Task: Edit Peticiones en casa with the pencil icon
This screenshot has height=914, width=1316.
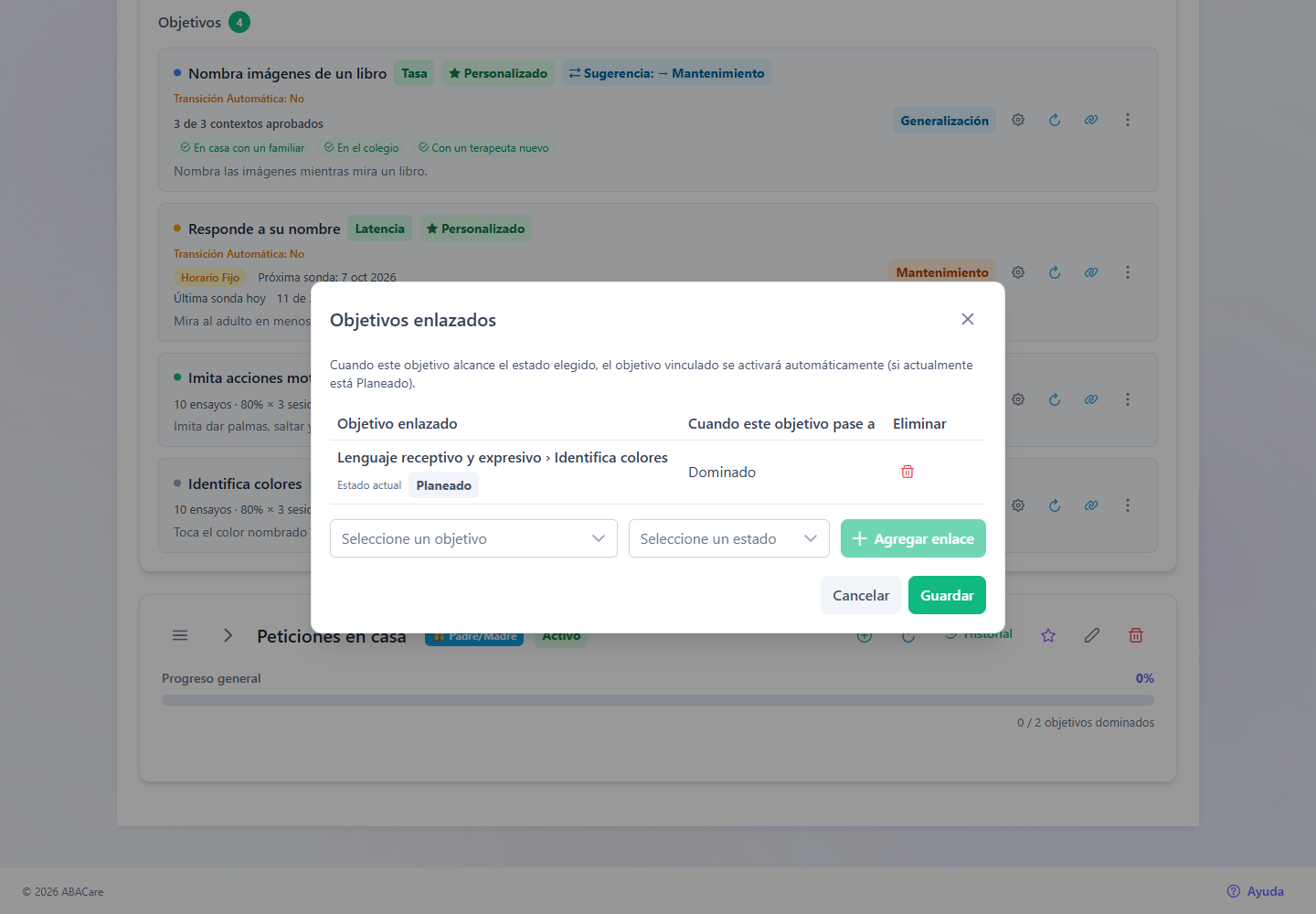Action: coord(1092,635)
